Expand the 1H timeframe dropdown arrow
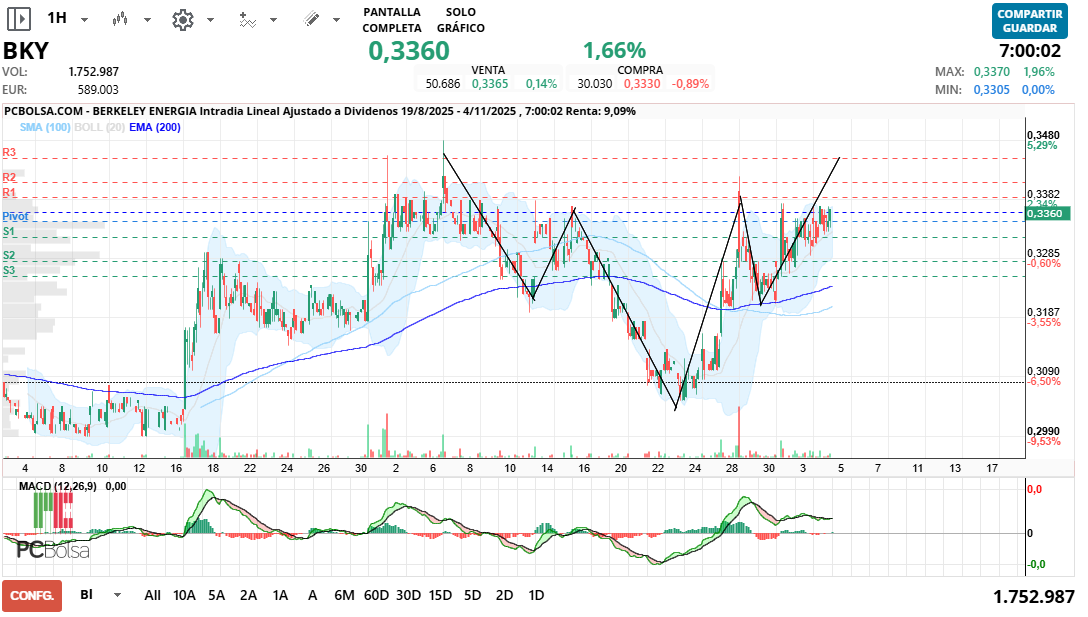 [84, 20]
